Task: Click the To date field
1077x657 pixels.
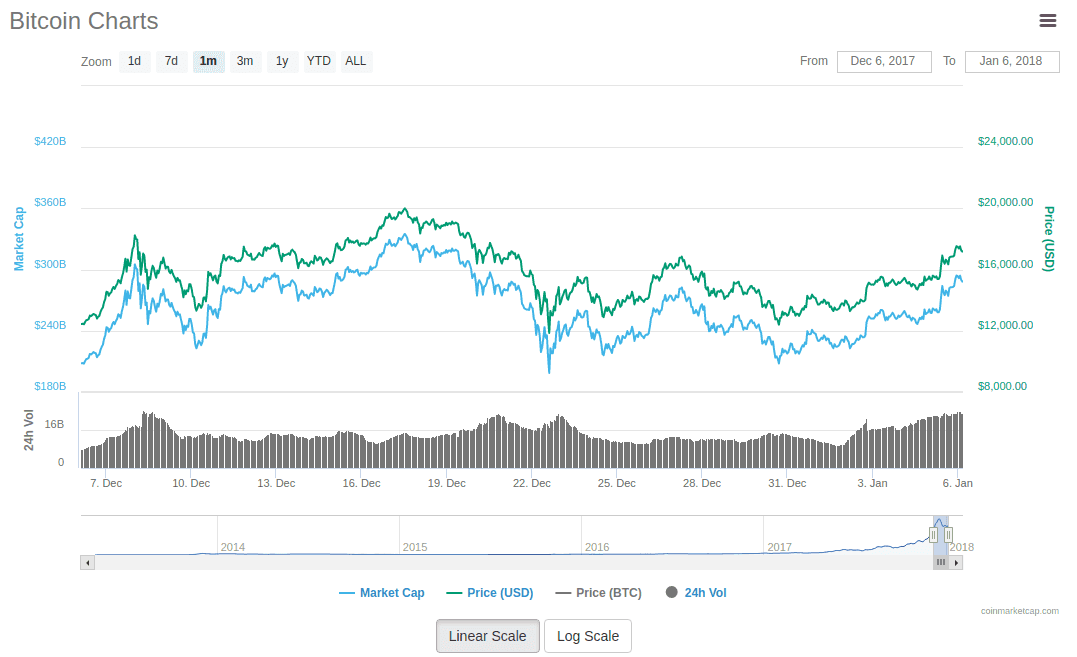Action: tap(1011, 62)
